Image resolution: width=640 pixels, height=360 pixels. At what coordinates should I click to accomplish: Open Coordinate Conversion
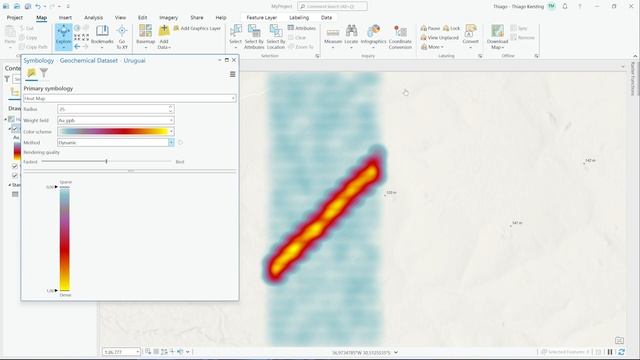point(400,37)
